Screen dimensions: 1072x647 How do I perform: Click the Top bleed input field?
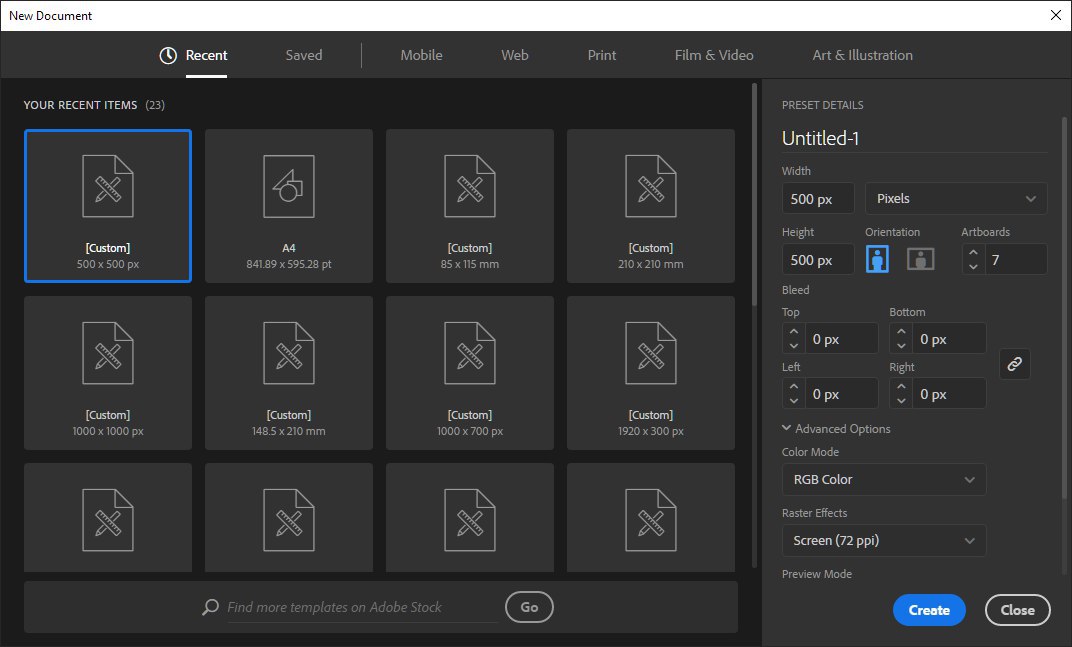842,339
